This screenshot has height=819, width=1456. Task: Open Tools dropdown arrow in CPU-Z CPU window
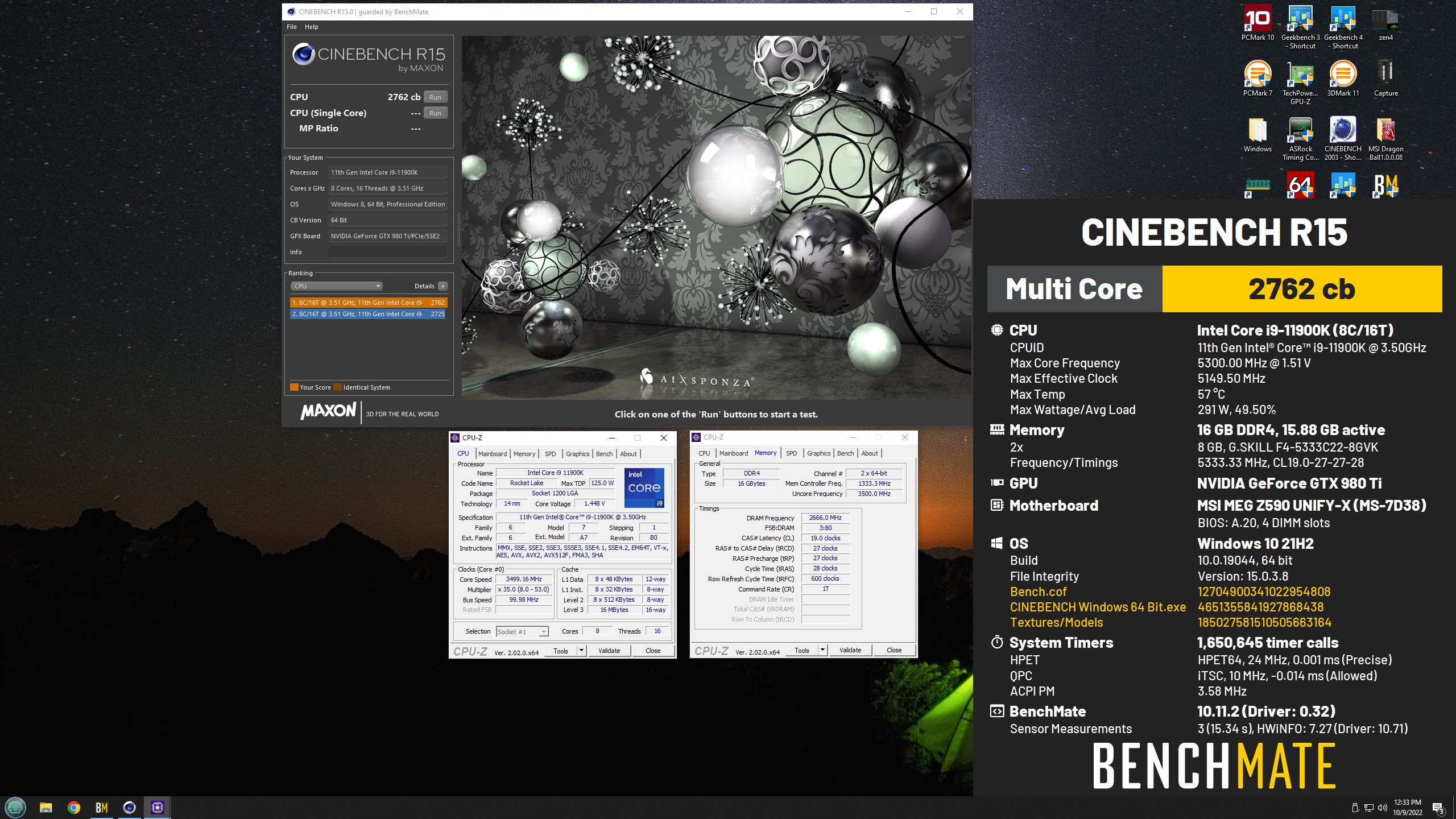click(x=581, y=650)
